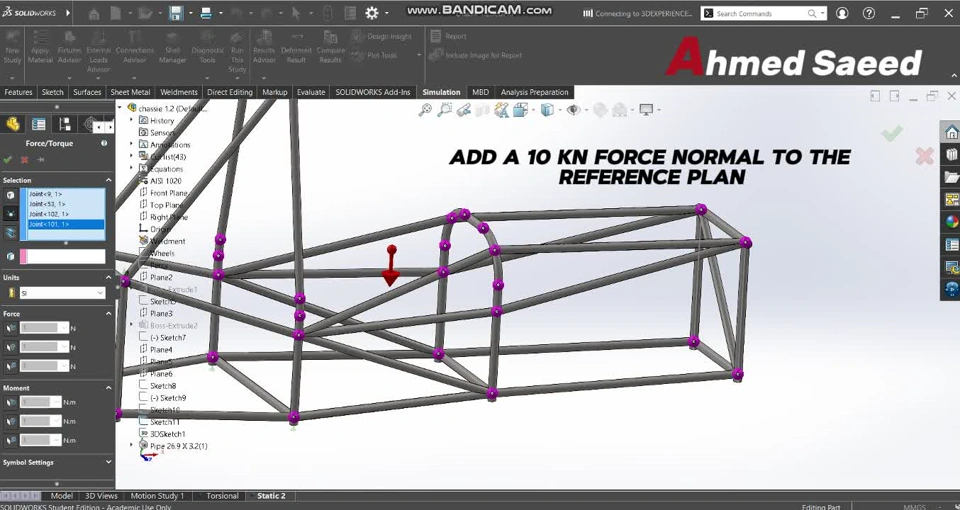
Task: Click the user login profile icon
Action: (x=842, y=13)
